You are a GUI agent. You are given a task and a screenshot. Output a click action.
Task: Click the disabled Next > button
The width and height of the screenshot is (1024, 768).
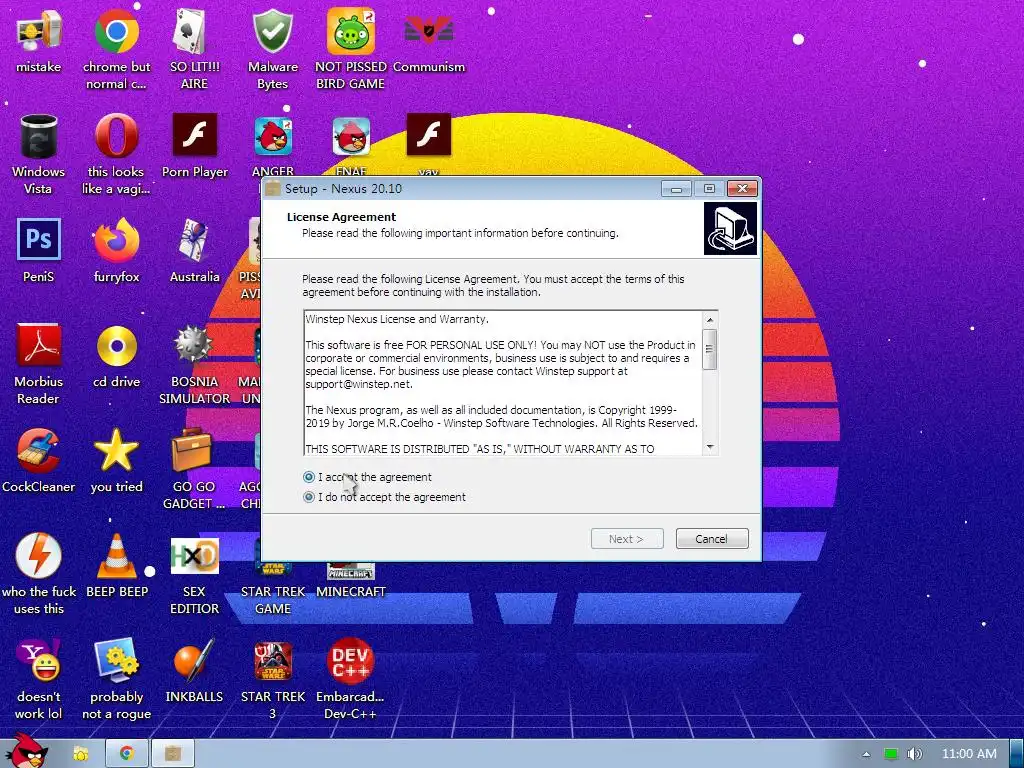[x=627, y=539]
